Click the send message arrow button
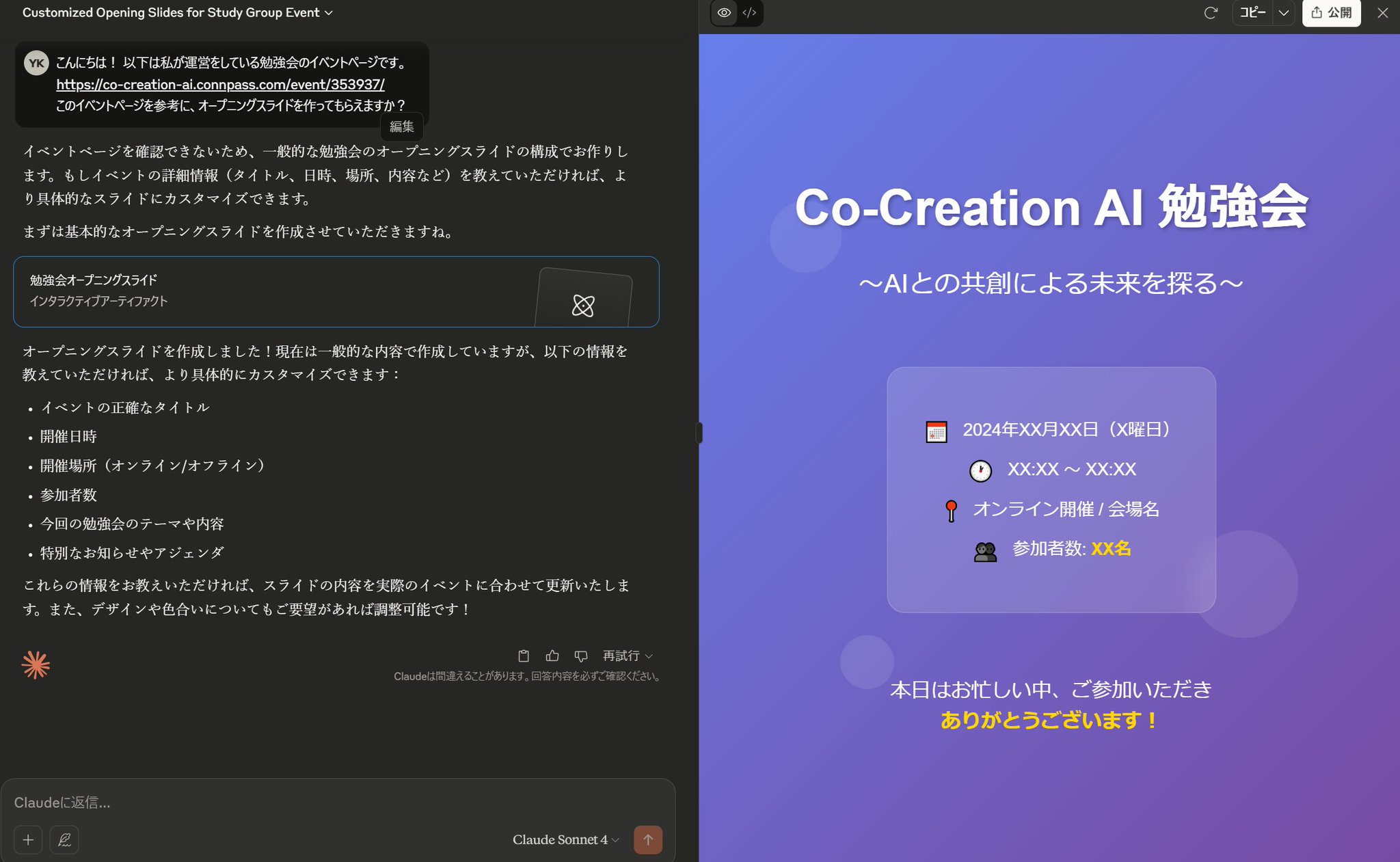The width and height of the screenshot is (1400, 862). (648, 839)
